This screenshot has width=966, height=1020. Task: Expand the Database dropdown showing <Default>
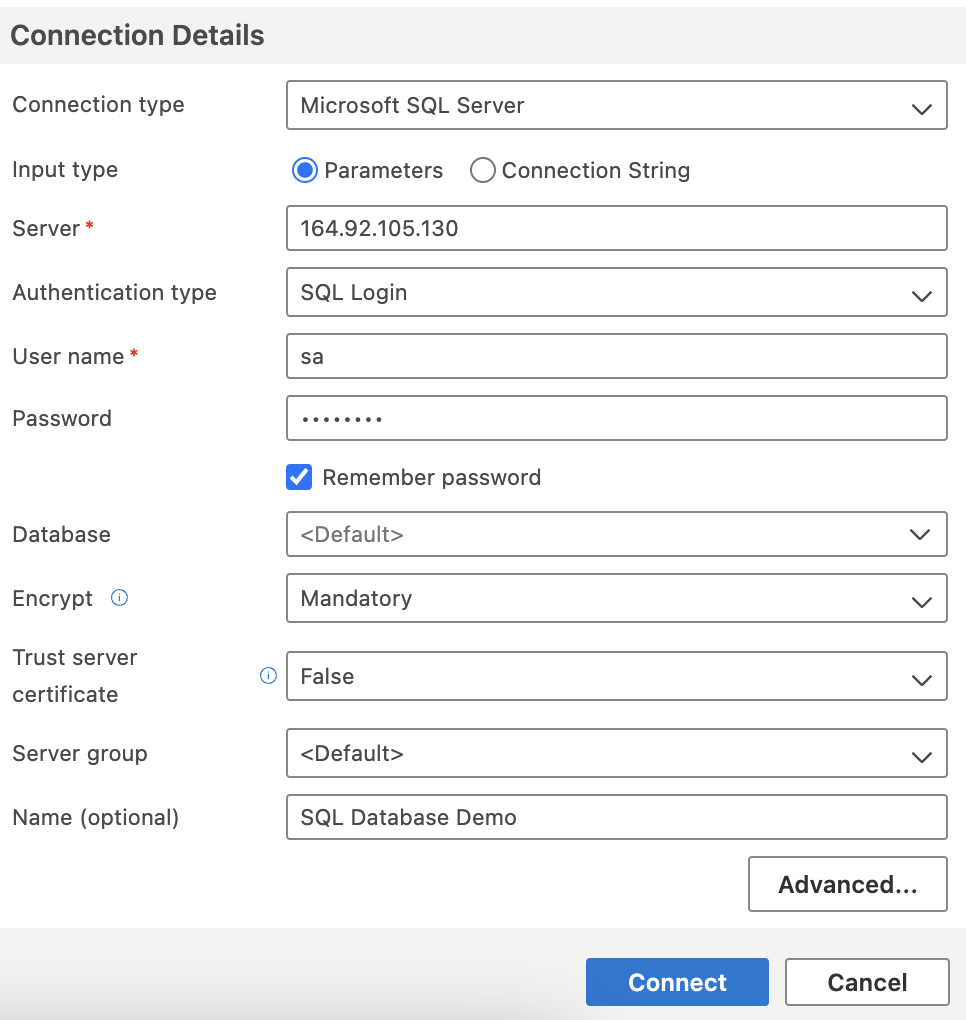(x=616, y=534)
